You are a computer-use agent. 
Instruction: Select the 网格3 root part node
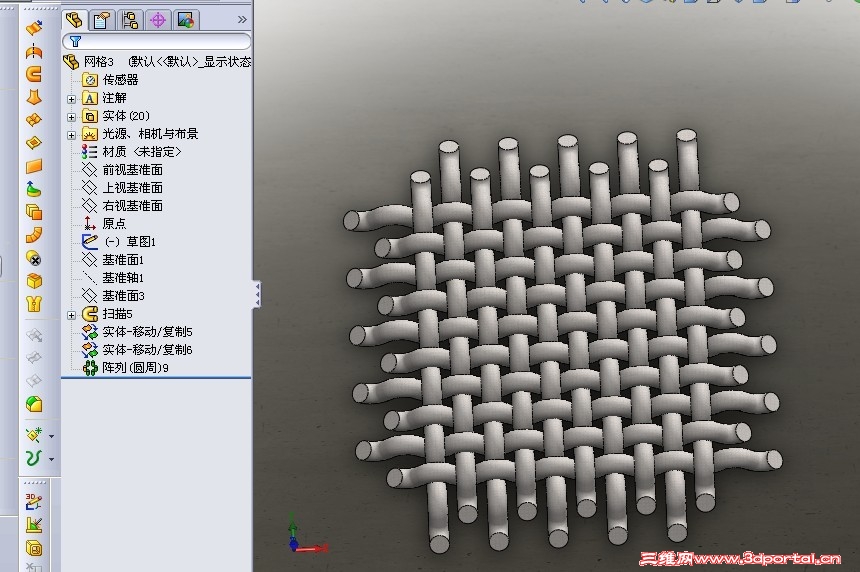pyautogui.click(x=157, y=61)
